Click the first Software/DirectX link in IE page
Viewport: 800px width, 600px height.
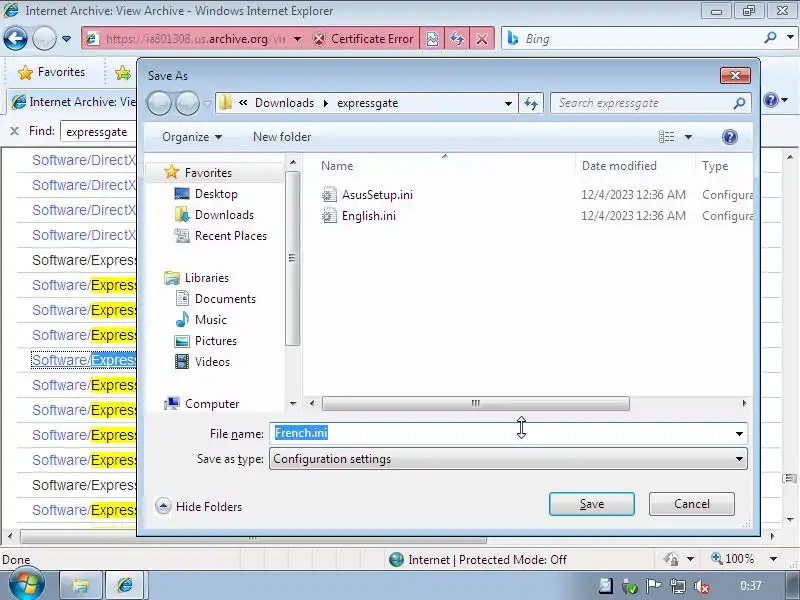84,160
